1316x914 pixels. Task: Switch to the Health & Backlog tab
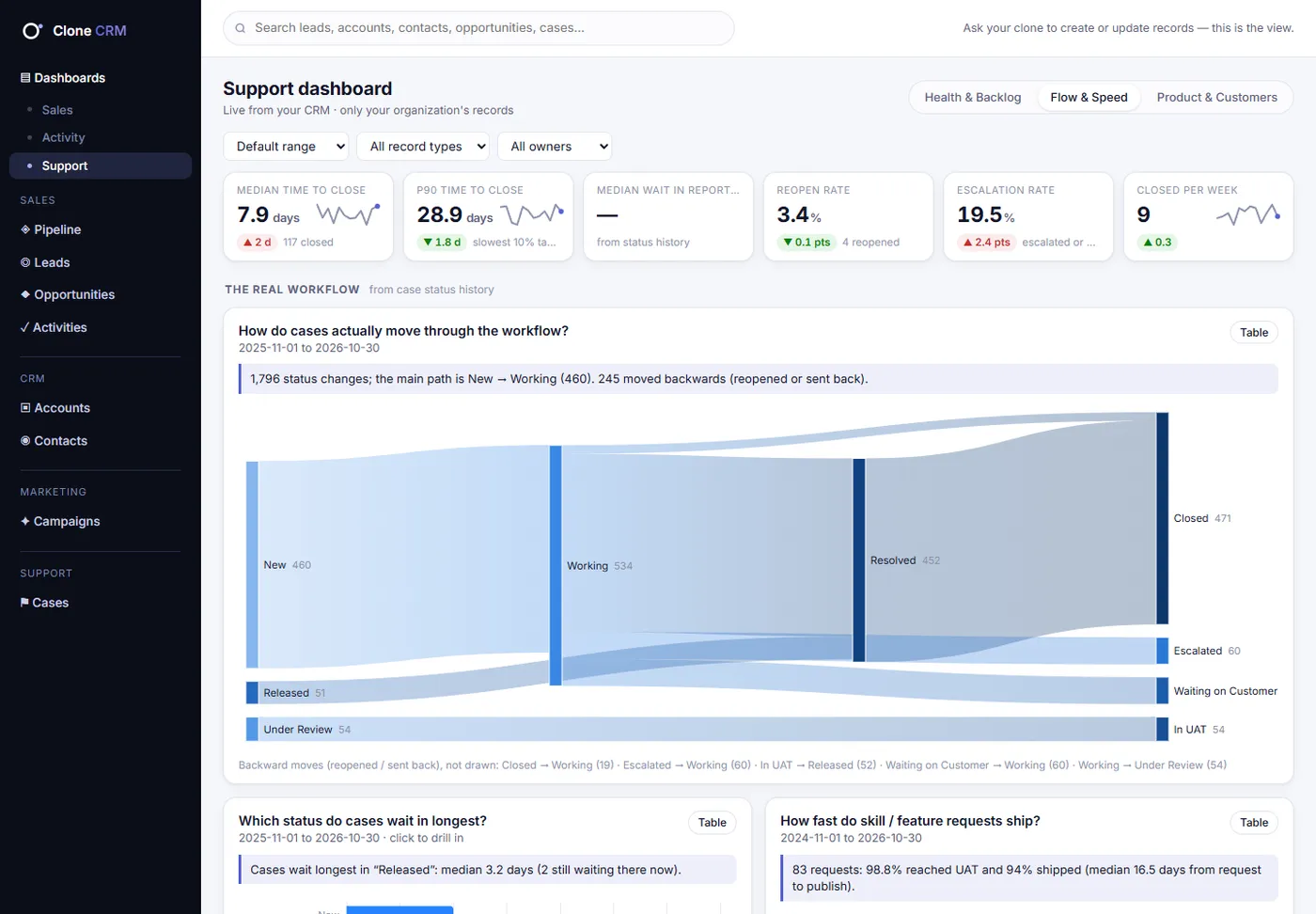click(973, 98)
